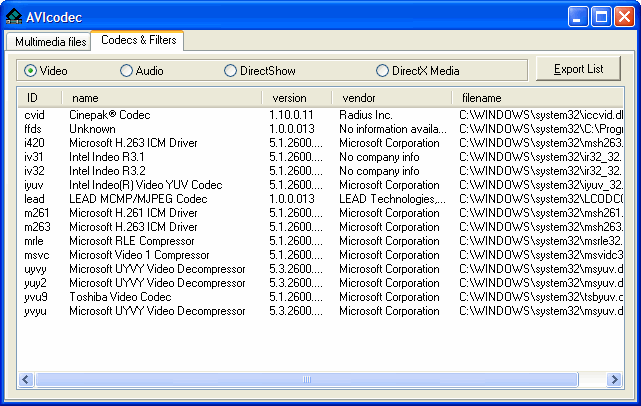The height and width of the screenshot is (406, 641).
Task: Click the Radius Inc. vendor cell
Action: [x=365, y=115]
